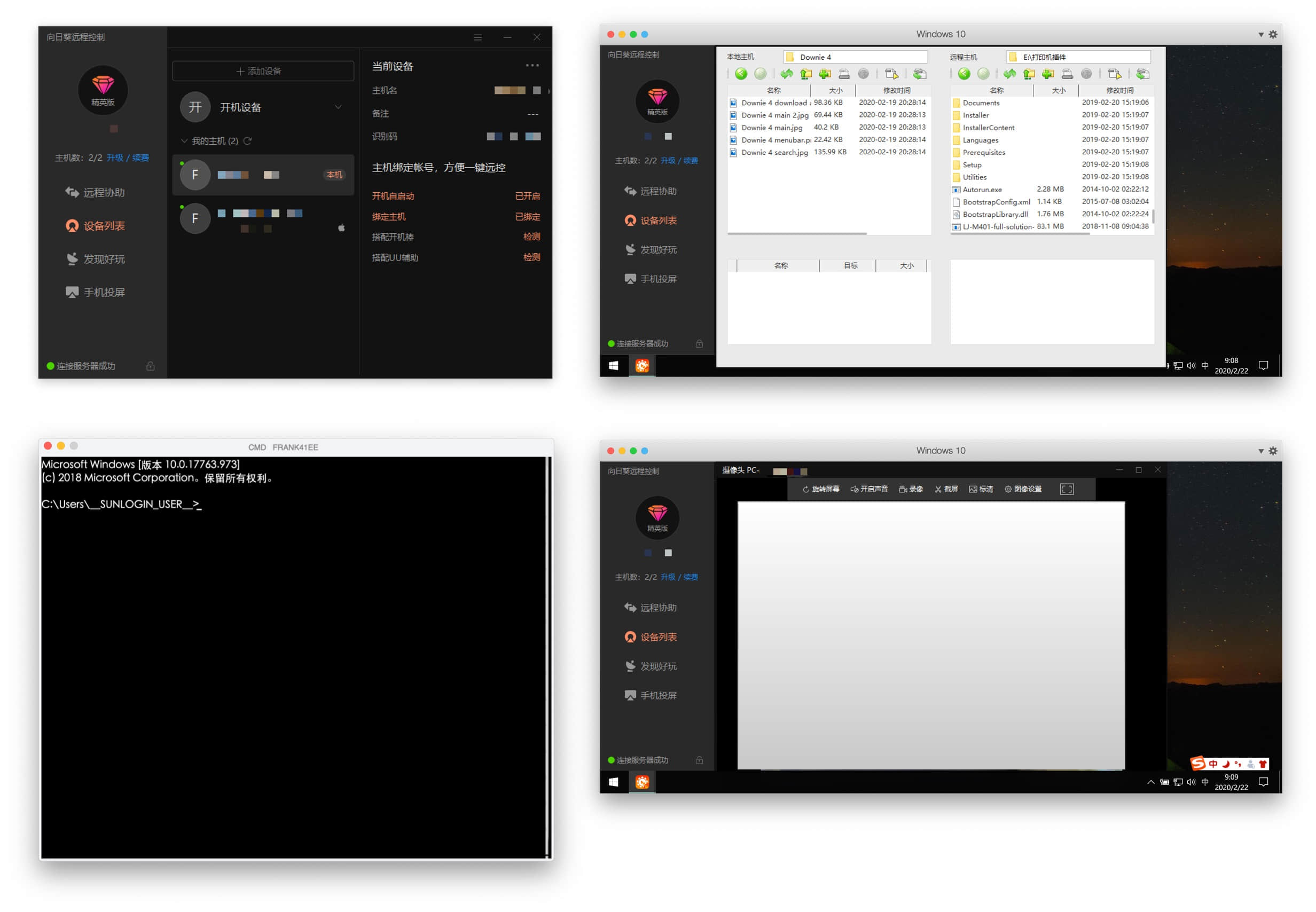
Task: Click the local host refresh arrows icon
Action: (x=786, y=74)
